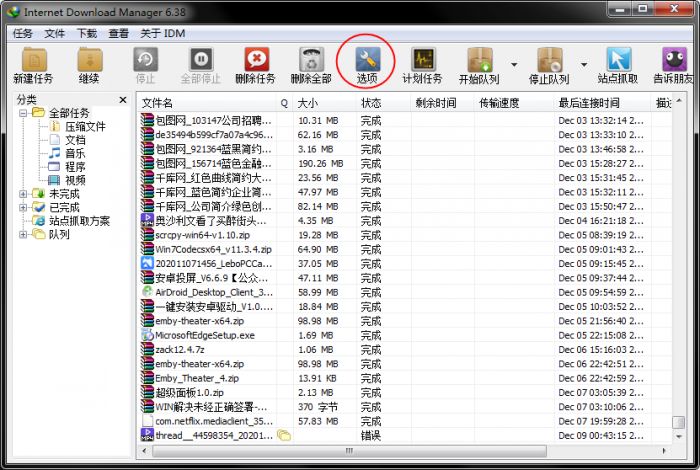The height and width of the screenshot is (470, 700).
Task: Open 选项 options wrench icon
Action: point(367,59)
